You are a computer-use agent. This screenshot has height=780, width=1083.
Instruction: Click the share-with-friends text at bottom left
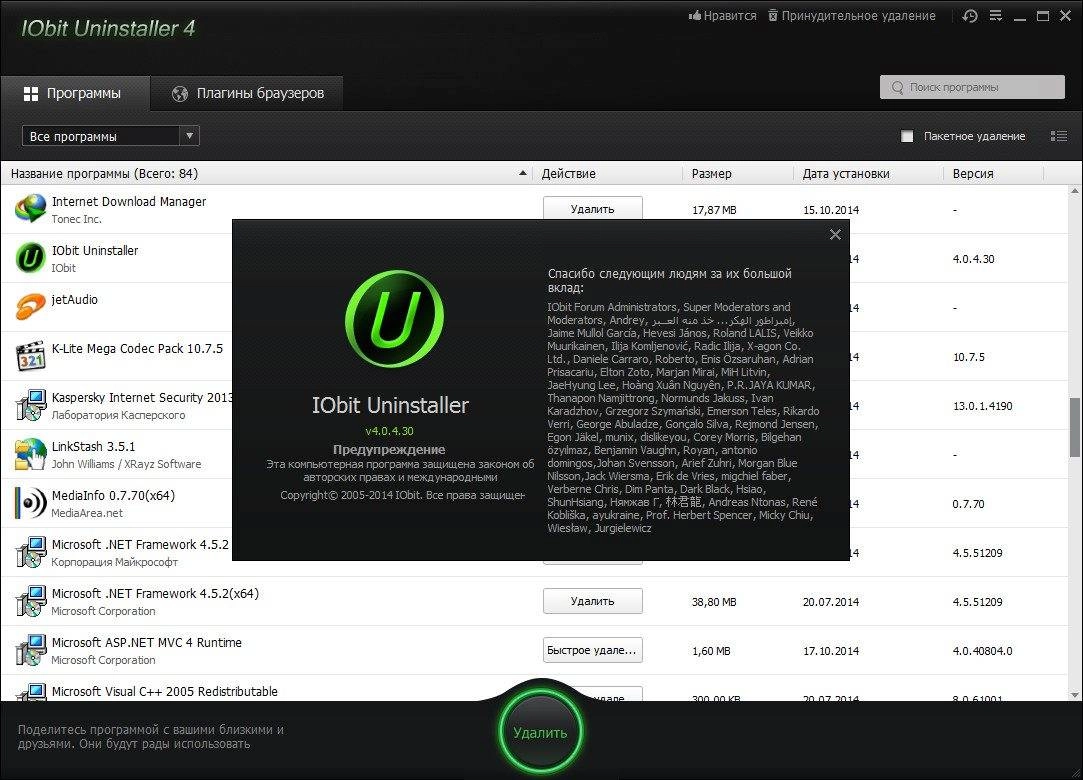pyautogui.click(x=151, y=736)
